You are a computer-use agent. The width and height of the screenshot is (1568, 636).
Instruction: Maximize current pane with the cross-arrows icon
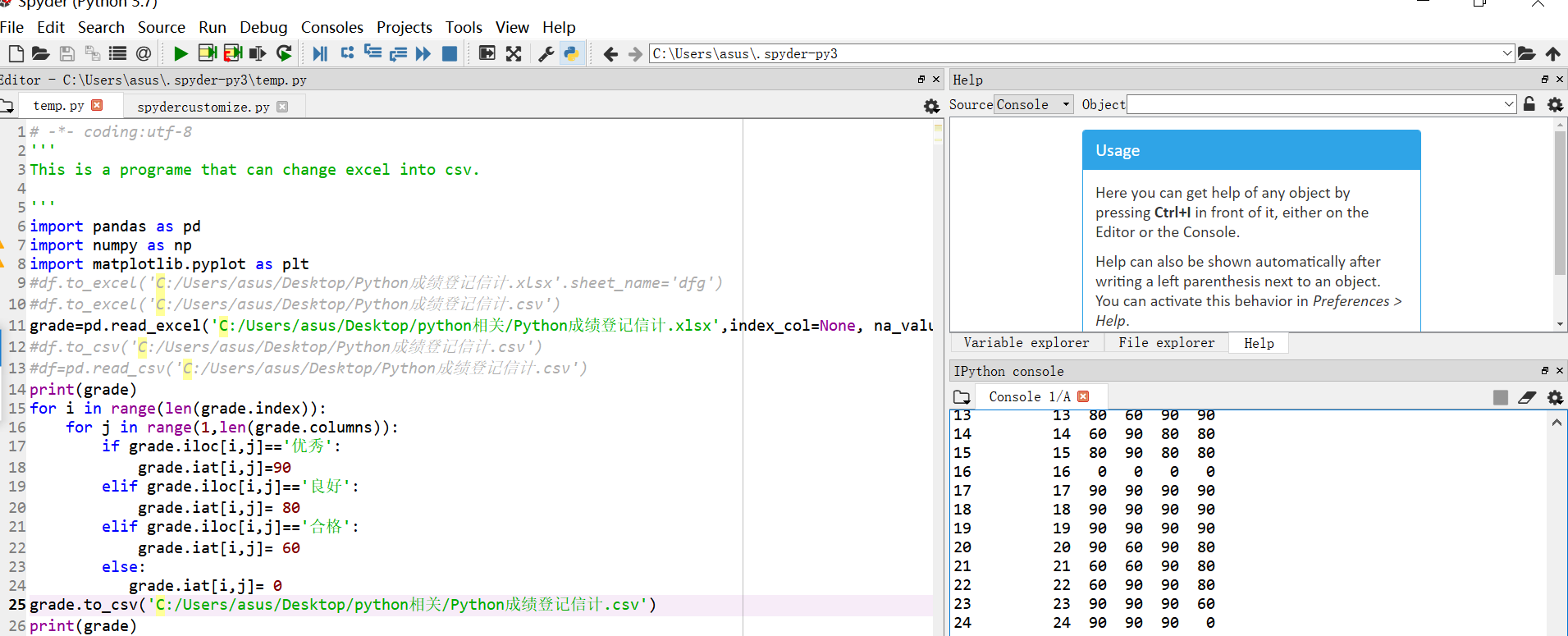pyautogui.click(x=514, y=54)
